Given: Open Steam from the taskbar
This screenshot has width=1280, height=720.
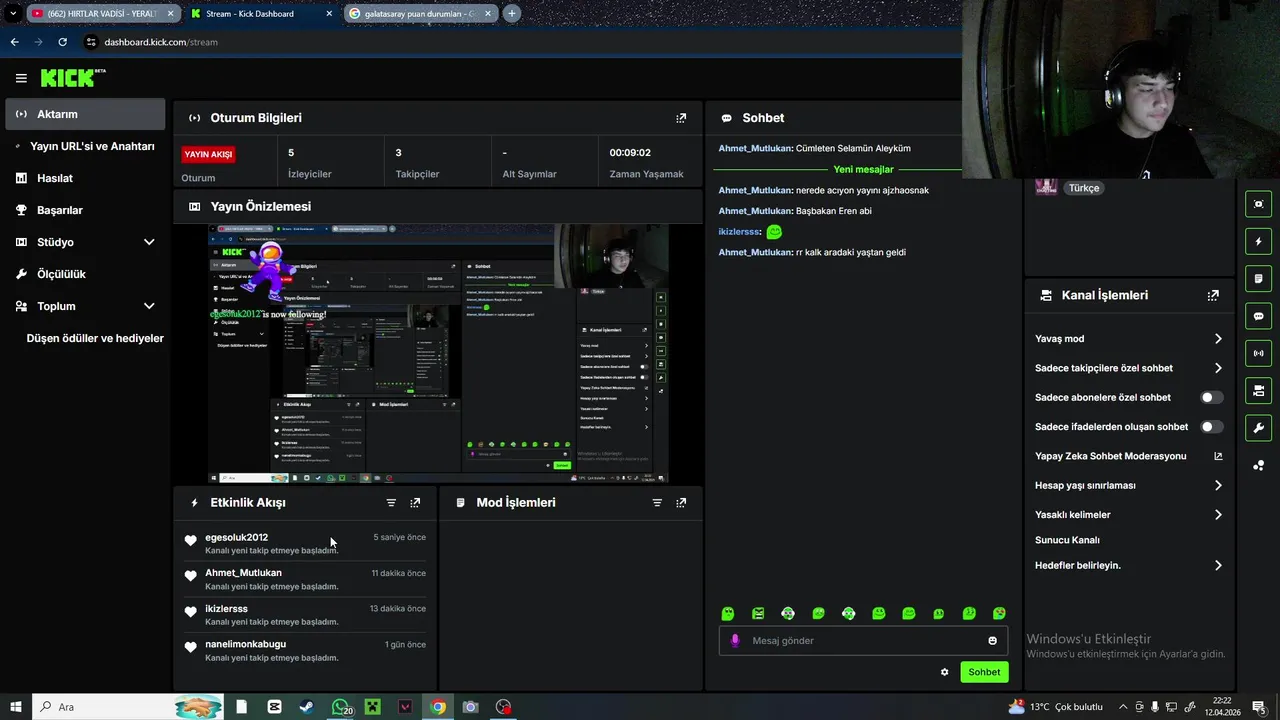Looking at the screenshot, I should click(x=306, y=707).
